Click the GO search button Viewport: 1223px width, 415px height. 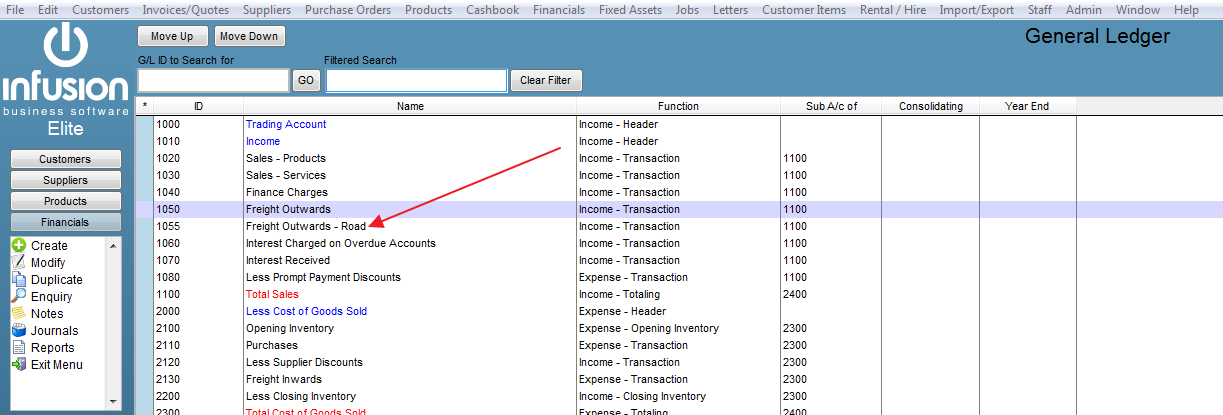pos(306,80)
